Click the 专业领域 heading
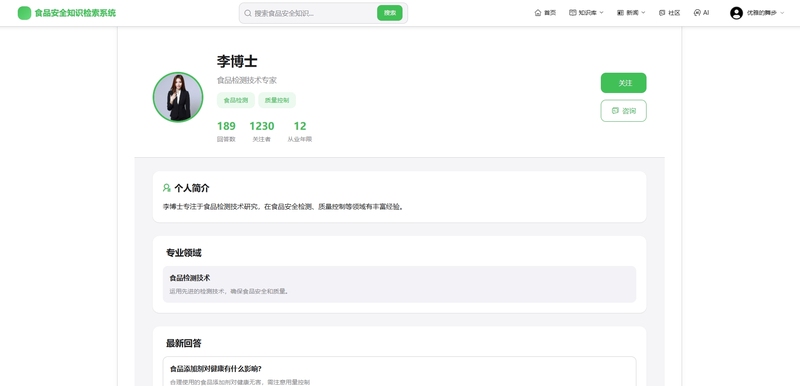Screen dimensions: 800x386 [184, 252]
